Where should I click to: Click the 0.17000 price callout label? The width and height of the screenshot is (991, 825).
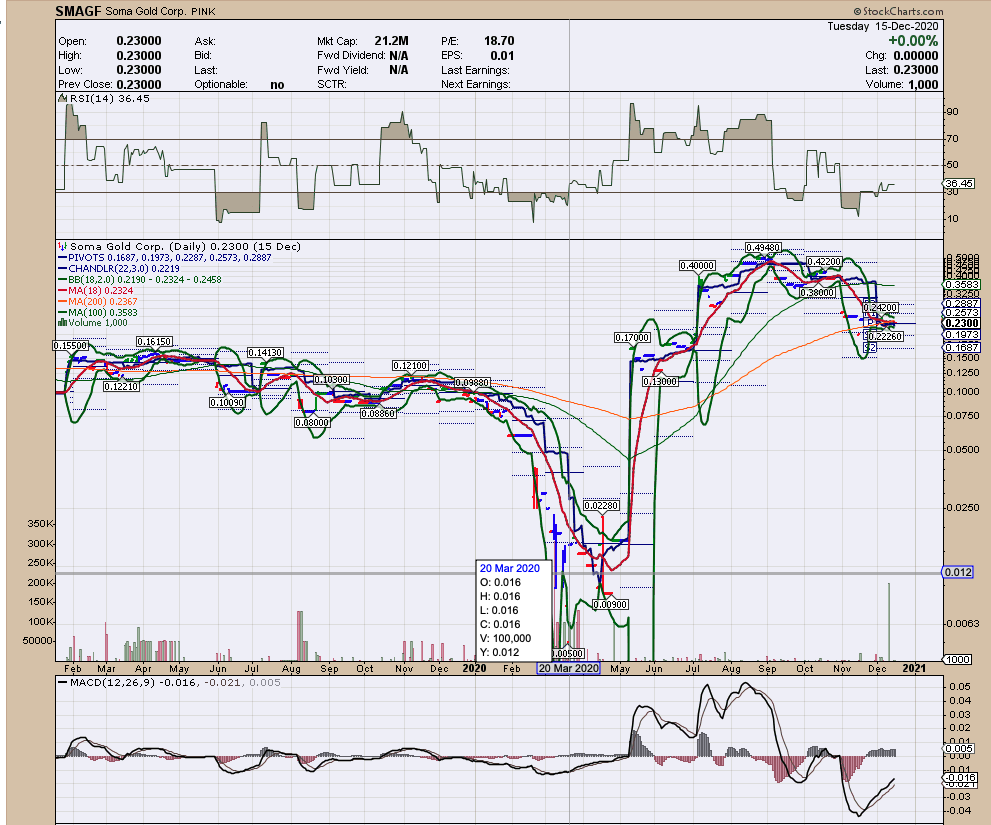pyautogui.click(x=633, y=339)
